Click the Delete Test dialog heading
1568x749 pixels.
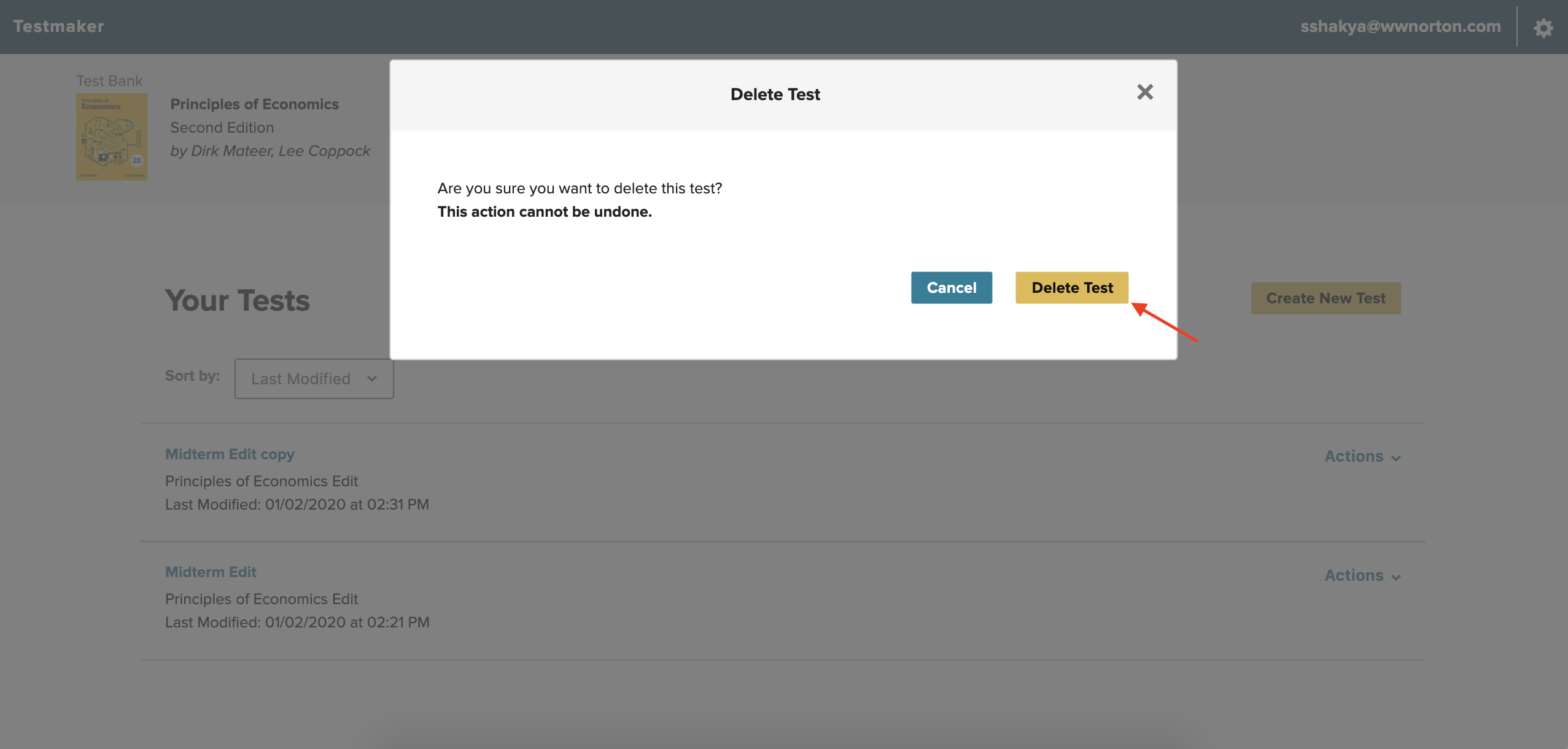775,95
